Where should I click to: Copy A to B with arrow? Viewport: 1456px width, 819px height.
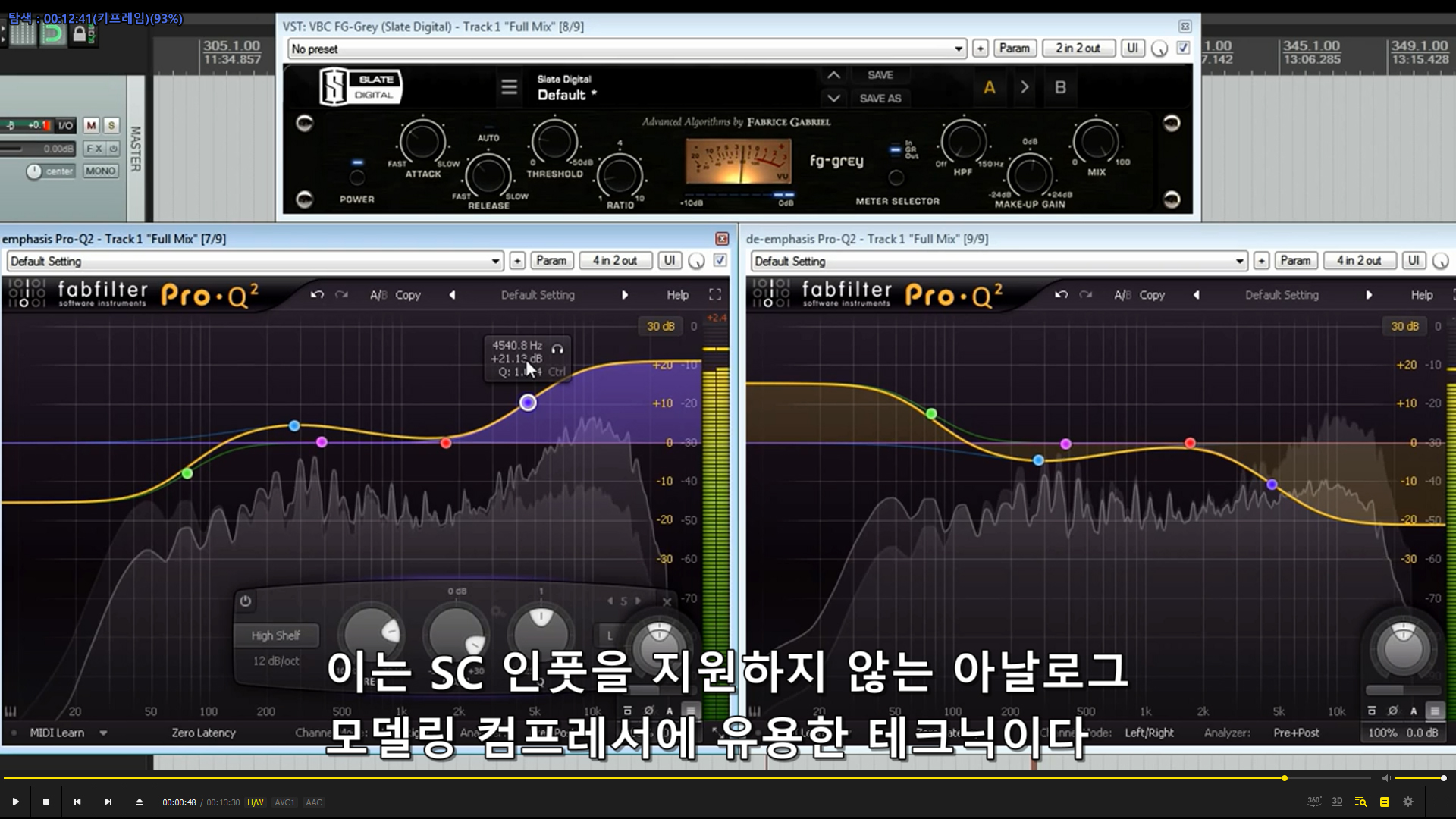pos(1025,87)
